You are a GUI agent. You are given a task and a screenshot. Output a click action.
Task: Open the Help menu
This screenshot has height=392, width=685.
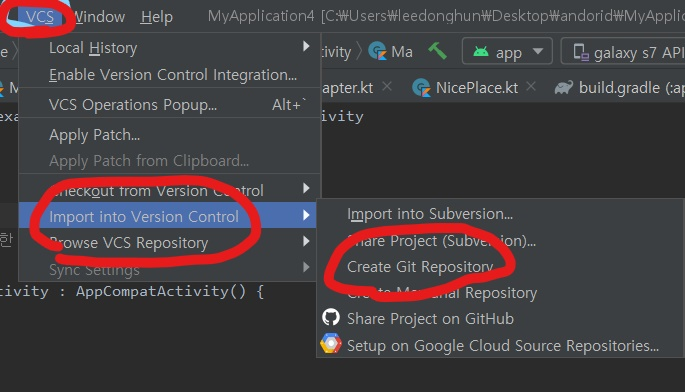pyautogui.click(x=156, y=17)
